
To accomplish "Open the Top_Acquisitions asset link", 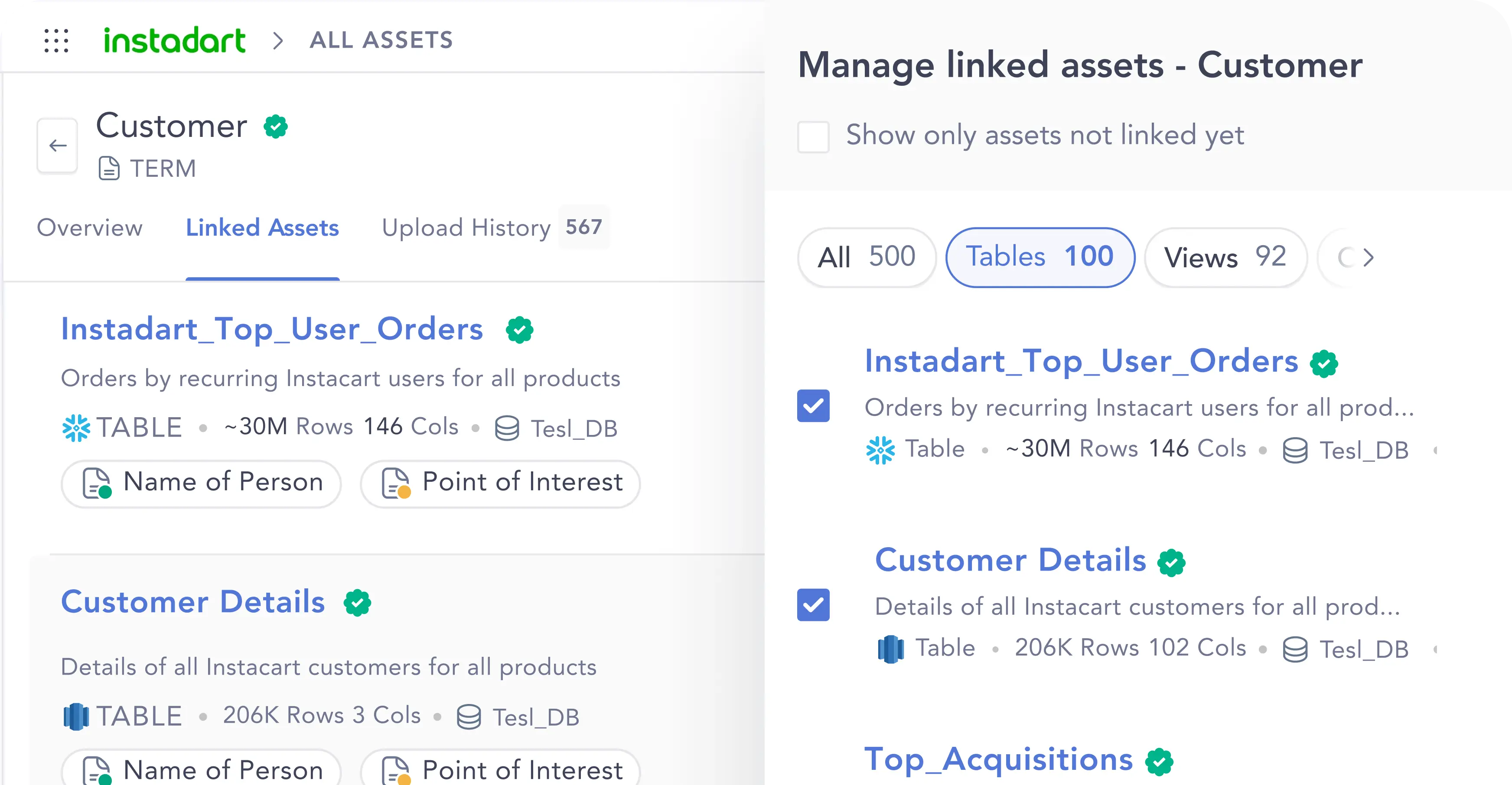I will (x=998, y=759).
